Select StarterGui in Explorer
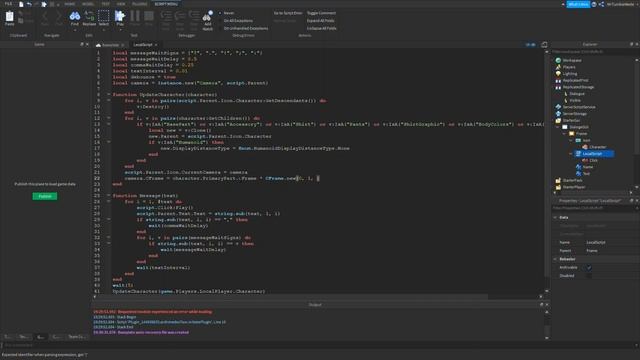The image size is (640, 360). [571, 120]
